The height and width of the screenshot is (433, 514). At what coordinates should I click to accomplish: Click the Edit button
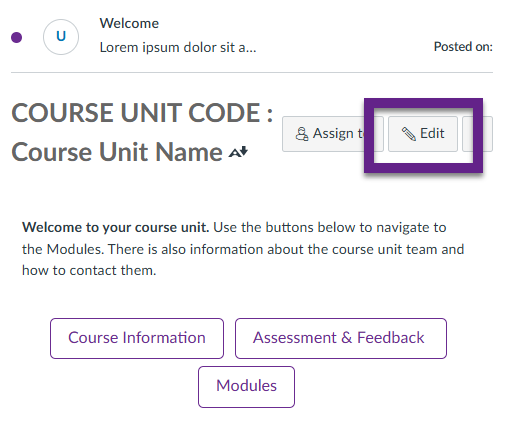423,134
